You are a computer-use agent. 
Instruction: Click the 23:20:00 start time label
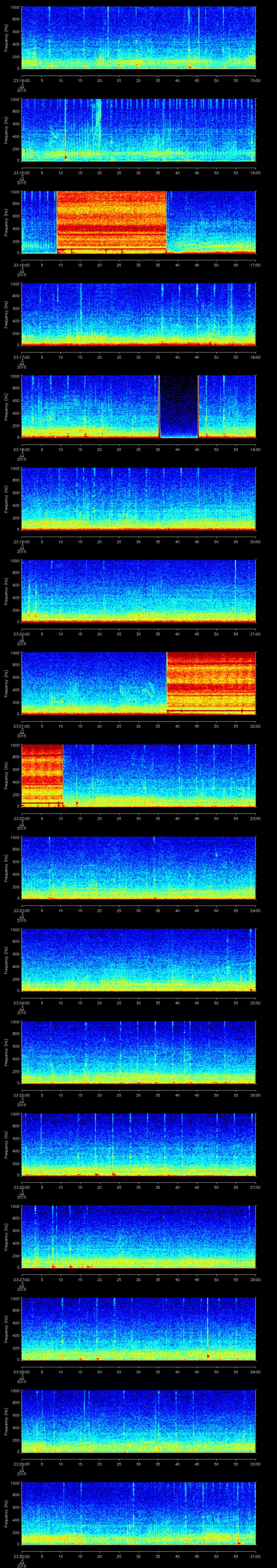[x=21, y=634]
